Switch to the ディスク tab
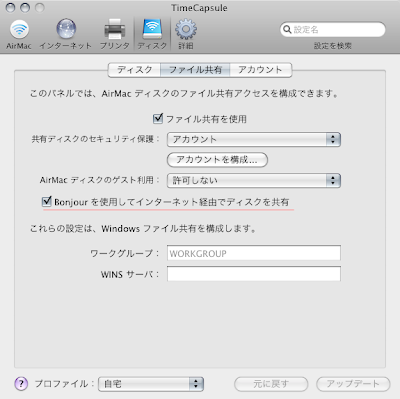This screenshot has width=400, height=399. pyautogui.click(x=134, y=70)
